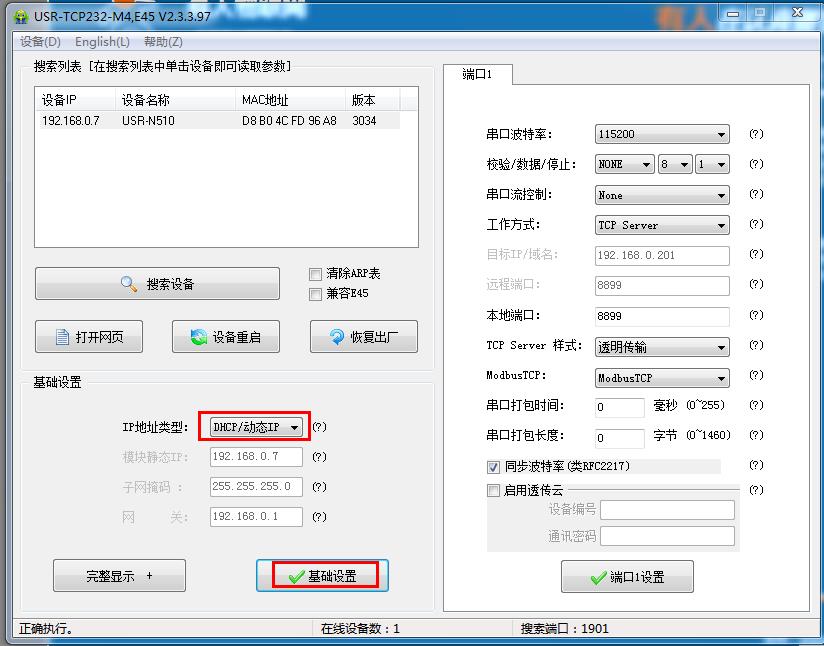This screenshot has width=824, height=646.
Task: Open IP地址类型 dropdown DHCP/动态IP
Action: point(255,427)
